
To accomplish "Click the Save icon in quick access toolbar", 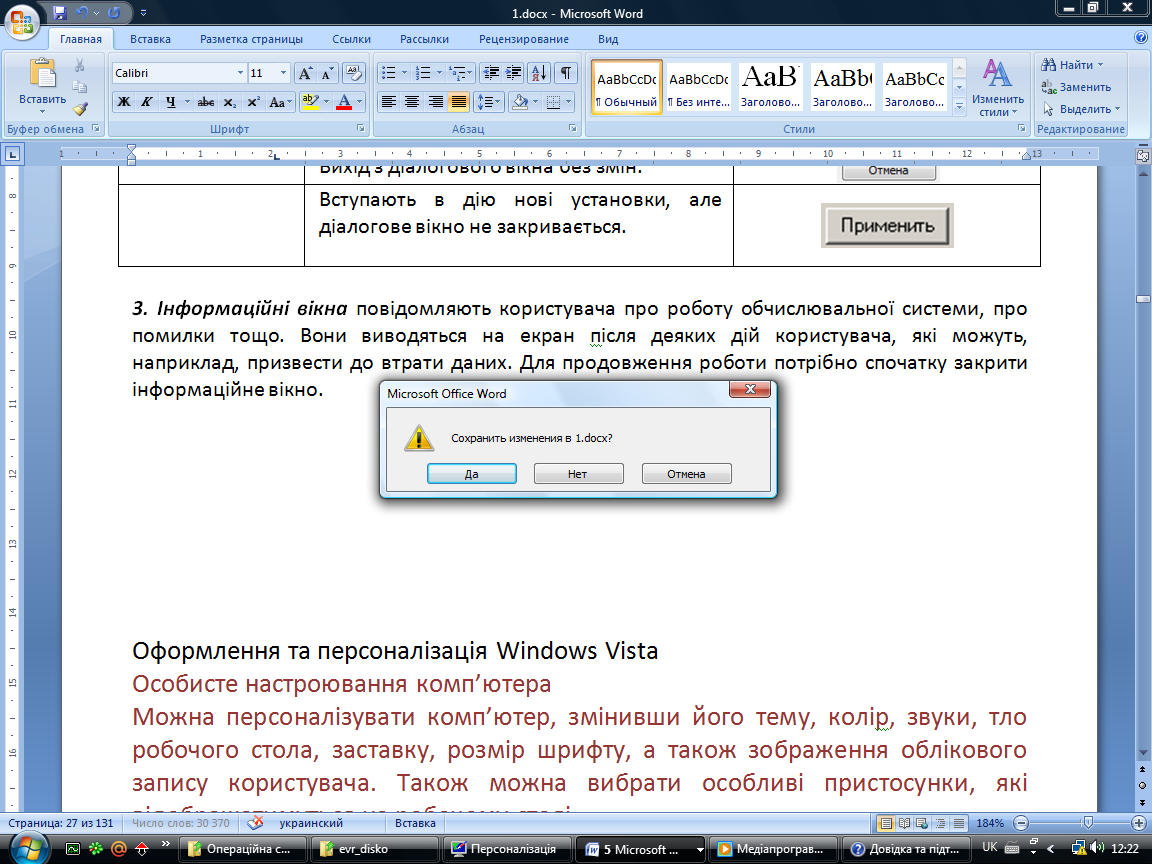I will 60,12.
